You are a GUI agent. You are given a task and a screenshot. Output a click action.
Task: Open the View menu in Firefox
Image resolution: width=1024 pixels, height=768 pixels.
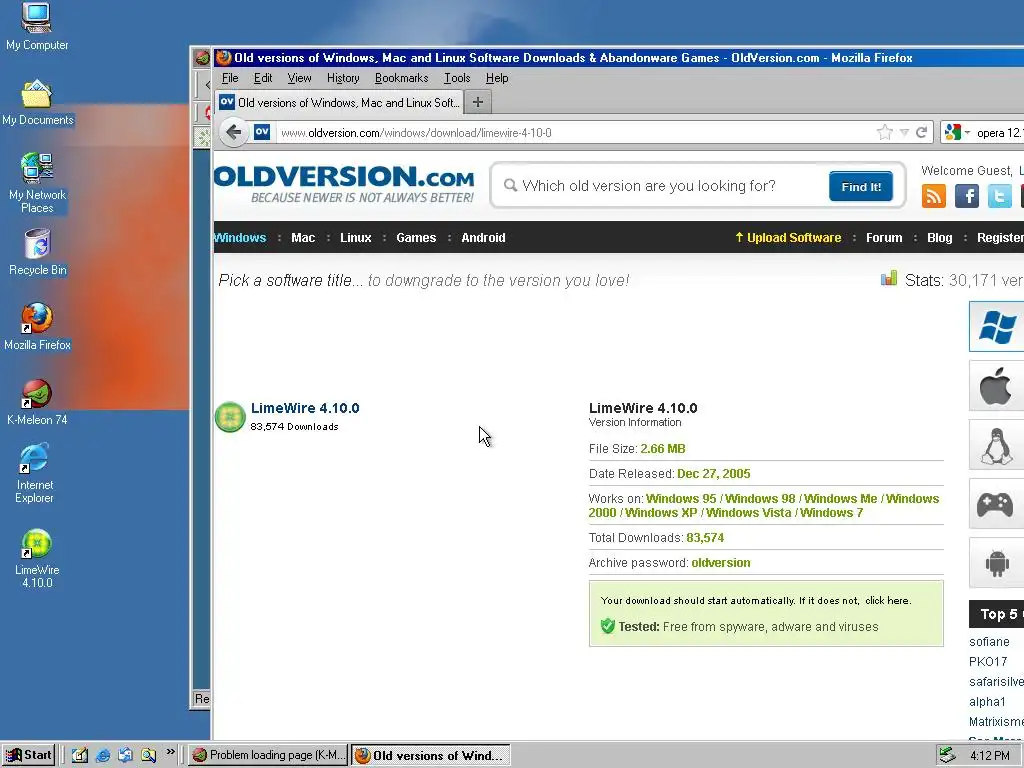click(299, 78)
